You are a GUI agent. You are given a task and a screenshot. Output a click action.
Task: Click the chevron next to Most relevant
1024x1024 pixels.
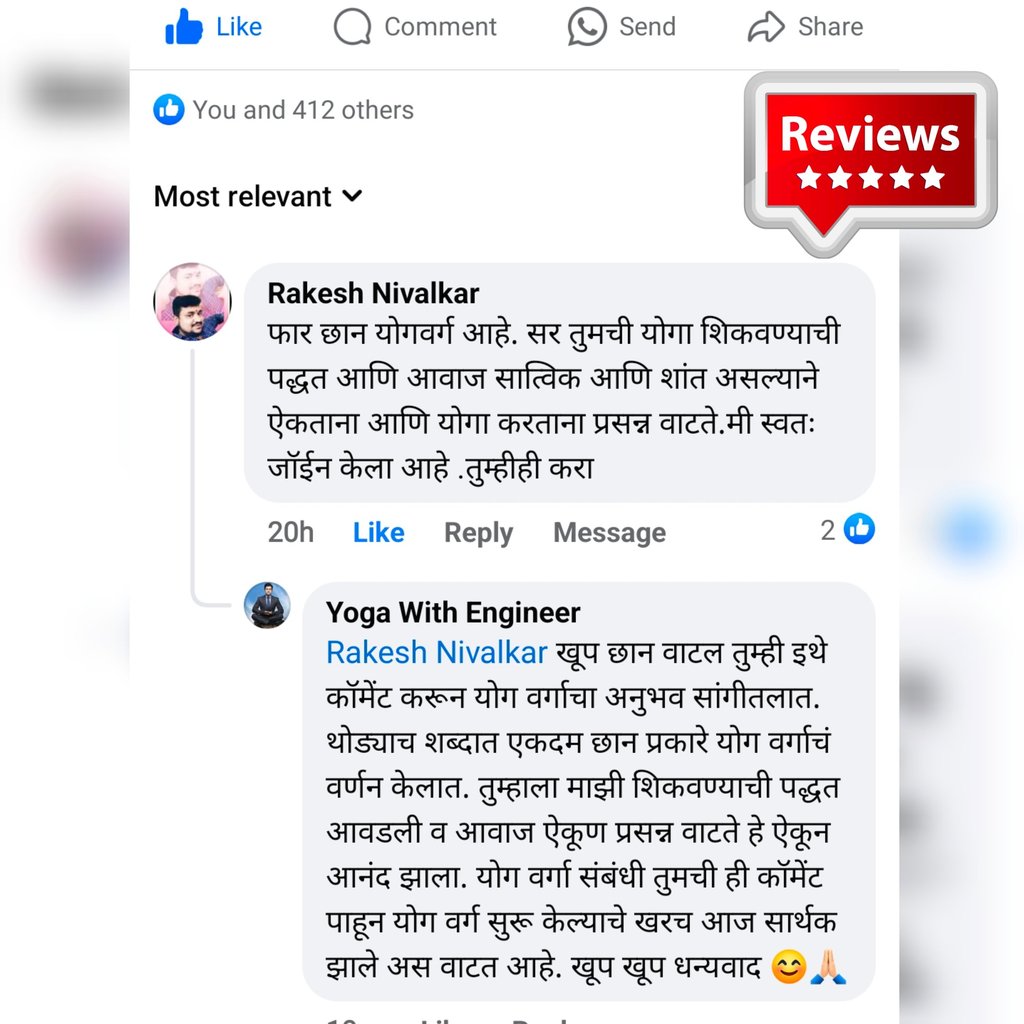(352, 196)
